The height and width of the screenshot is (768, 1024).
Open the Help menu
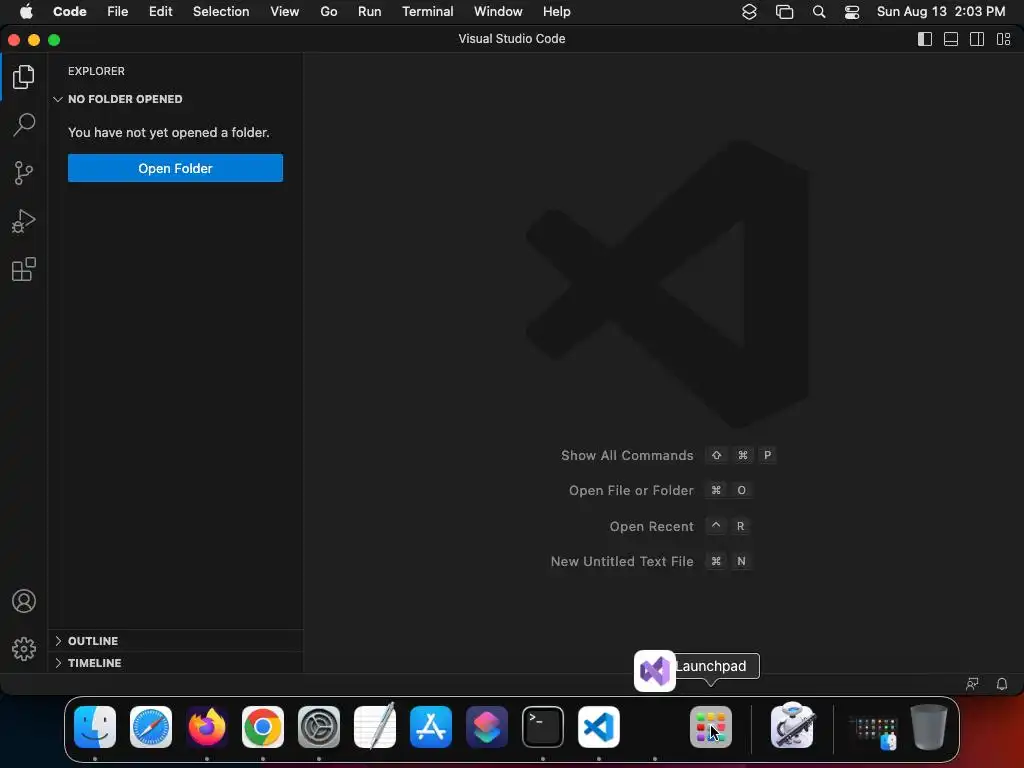556,12
